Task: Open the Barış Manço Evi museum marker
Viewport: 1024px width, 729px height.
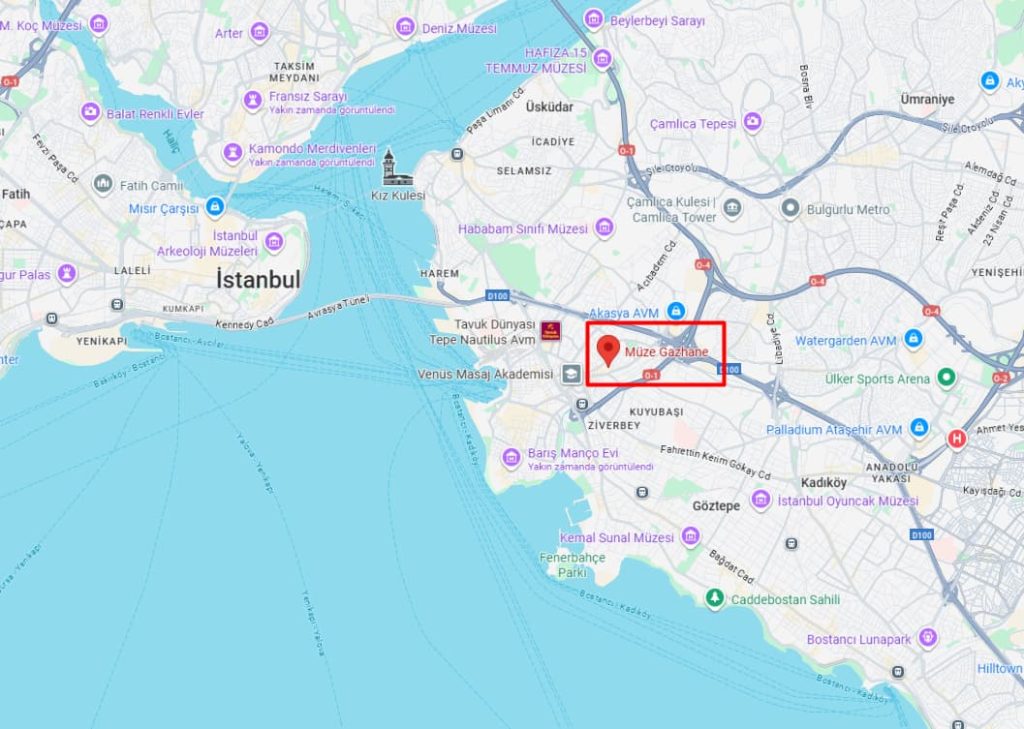Action: coord(511,457)
